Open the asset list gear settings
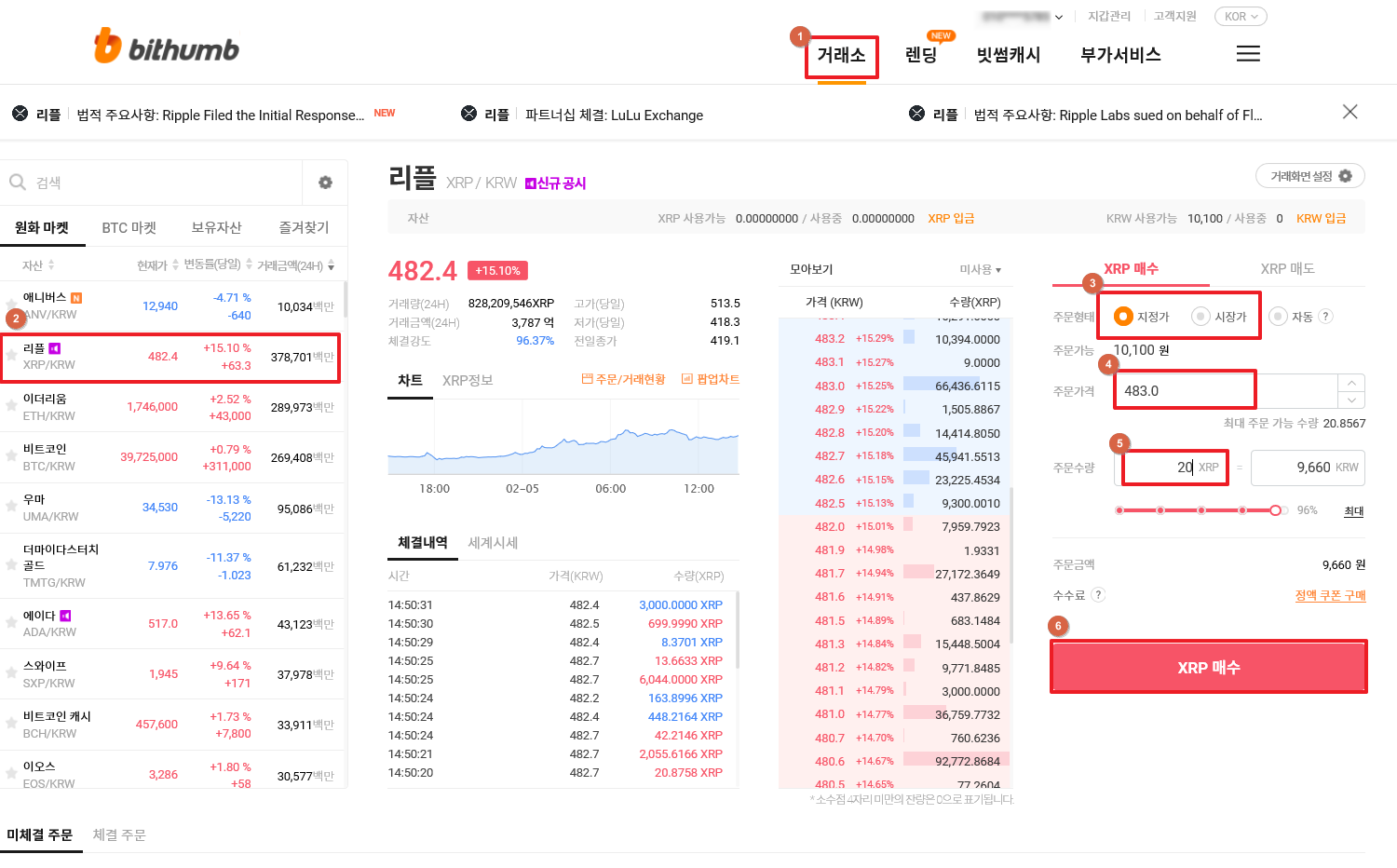Screen dimensions: 1397x868 coord(325,183)
